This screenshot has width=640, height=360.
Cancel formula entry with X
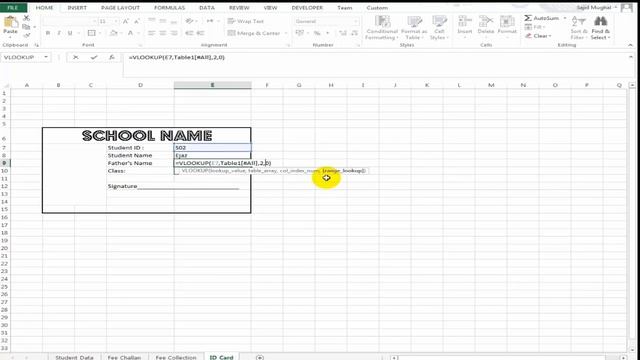coord(76,58)
